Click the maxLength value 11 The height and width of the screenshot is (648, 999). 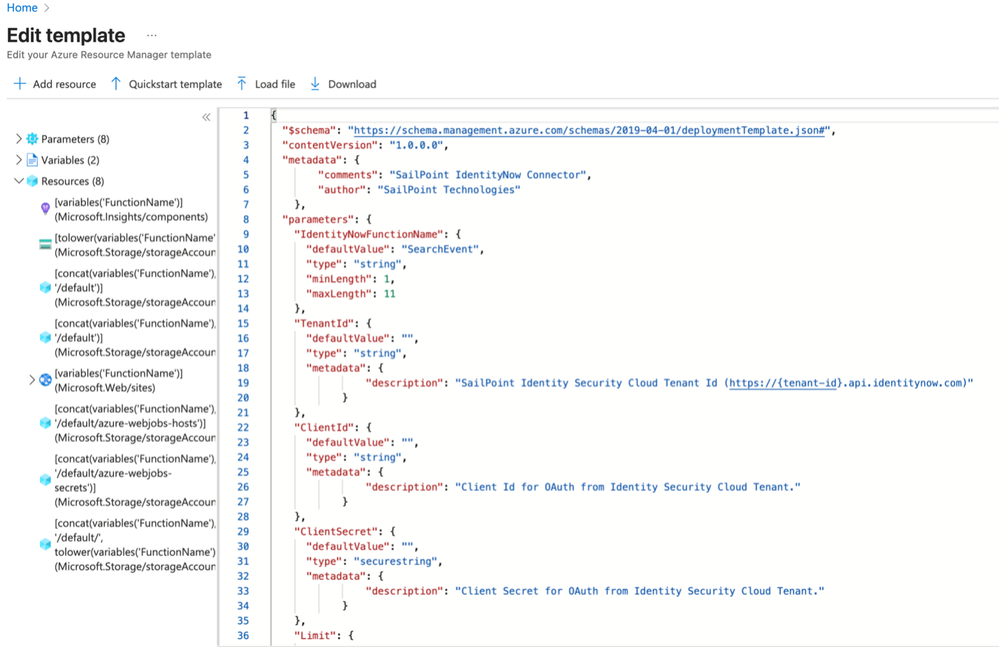(x=389, y=294)
